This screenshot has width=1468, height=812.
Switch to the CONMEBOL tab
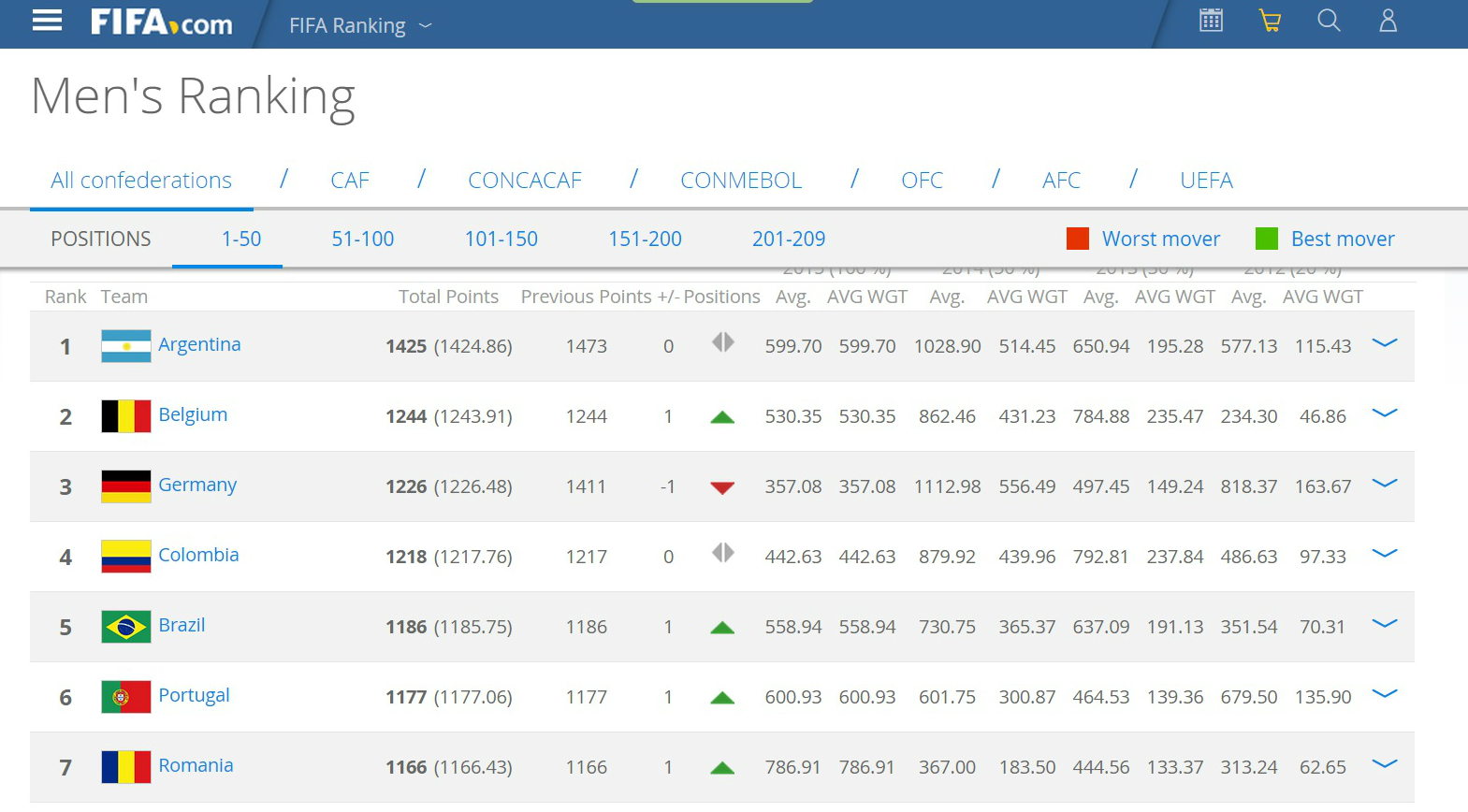coord(741,181)
